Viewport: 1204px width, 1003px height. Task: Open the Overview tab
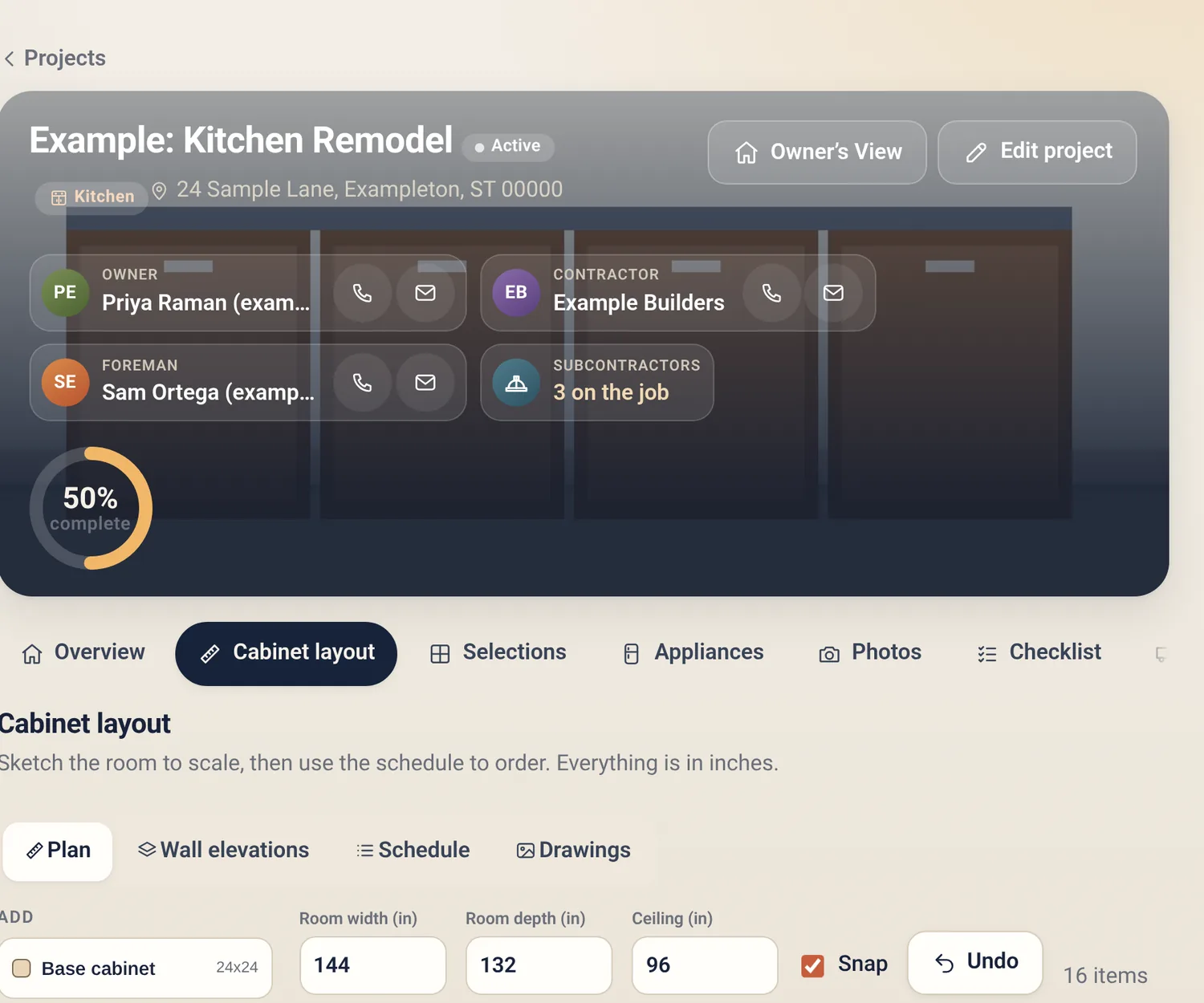83,653
